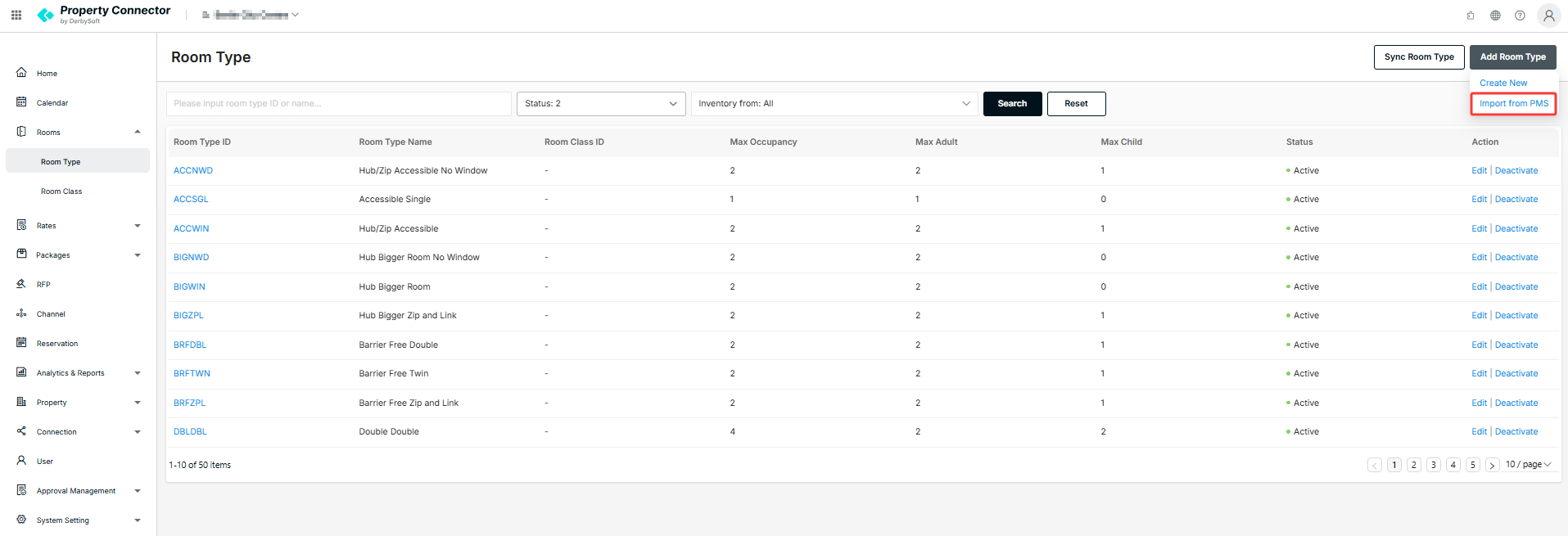Click the Connection icon in sidebar
The width and height of the screenshot is (1568, 536).
[21, 431]
